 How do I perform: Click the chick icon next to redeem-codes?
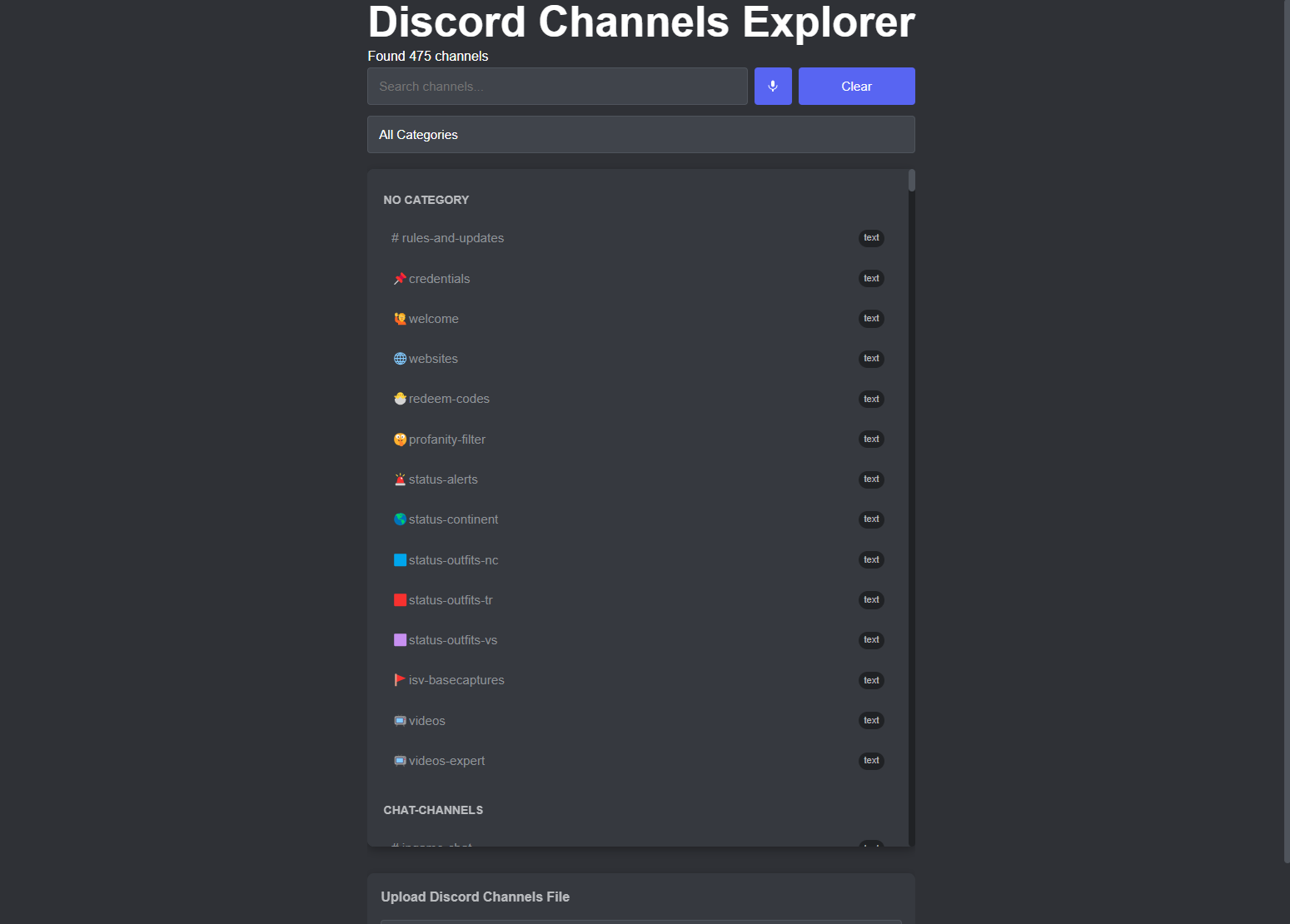point(400,398)
